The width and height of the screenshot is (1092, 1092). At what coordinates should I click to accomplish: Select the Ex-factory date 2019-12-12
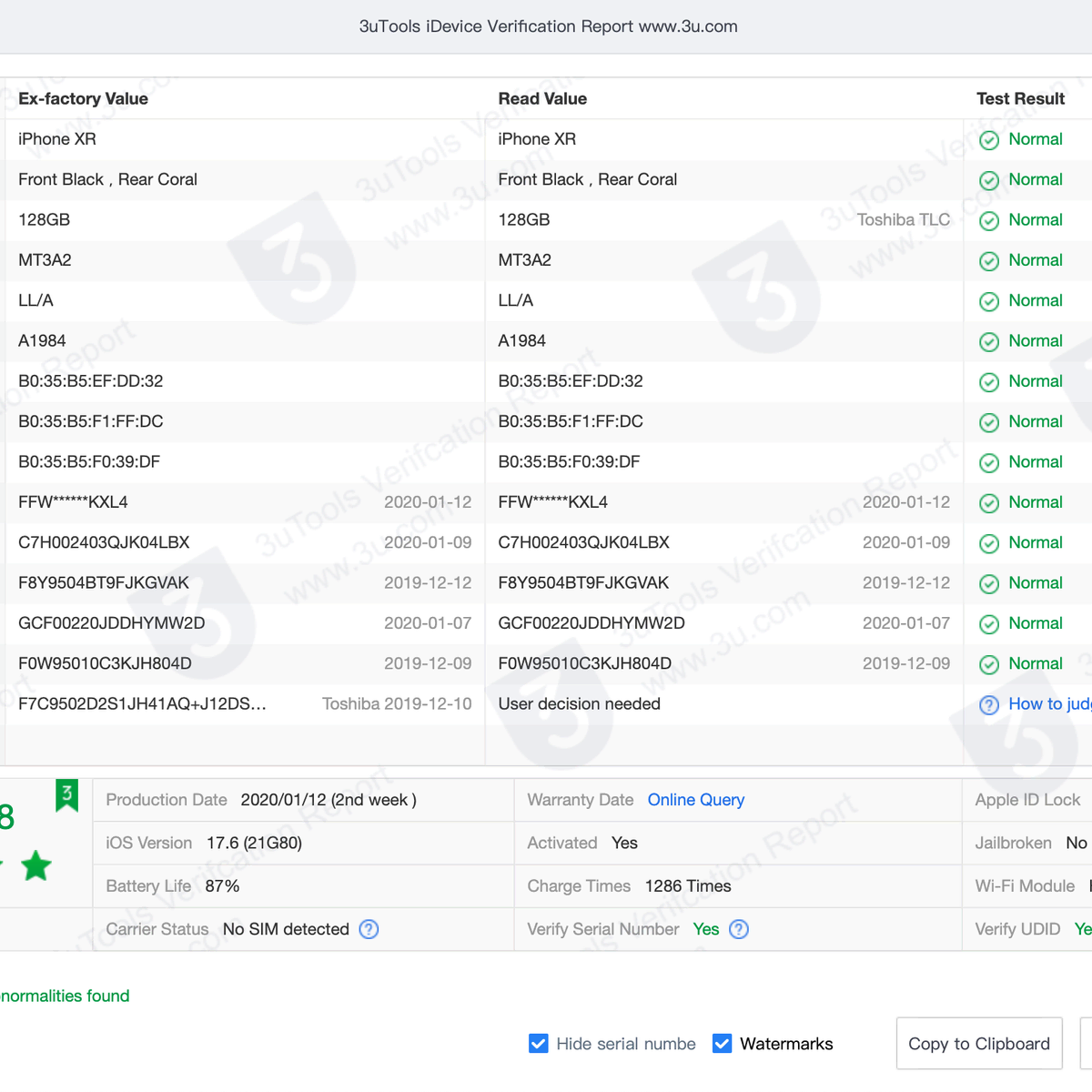pos(428,582)
